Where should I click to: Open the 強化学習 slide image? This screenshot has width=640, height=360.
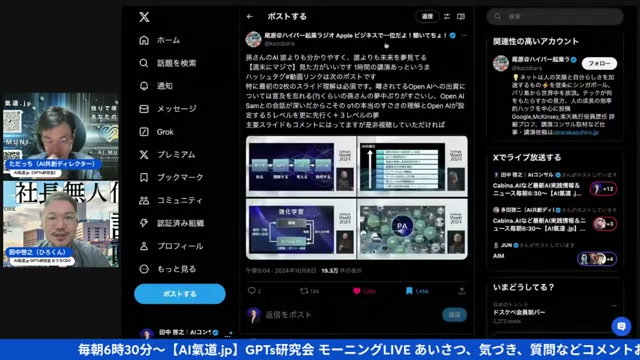(301, 229)
